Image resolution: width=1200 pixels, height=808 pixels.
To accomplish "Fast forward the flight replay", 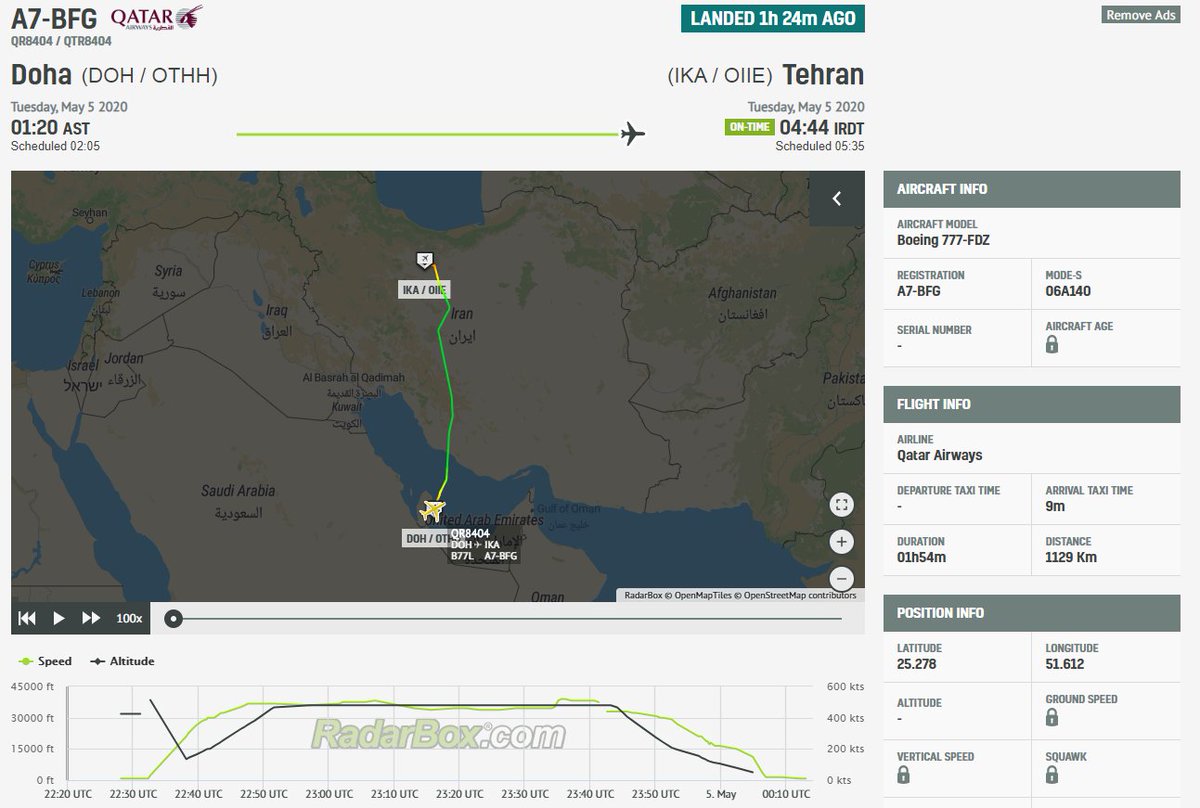I will [x=91, y=618].
